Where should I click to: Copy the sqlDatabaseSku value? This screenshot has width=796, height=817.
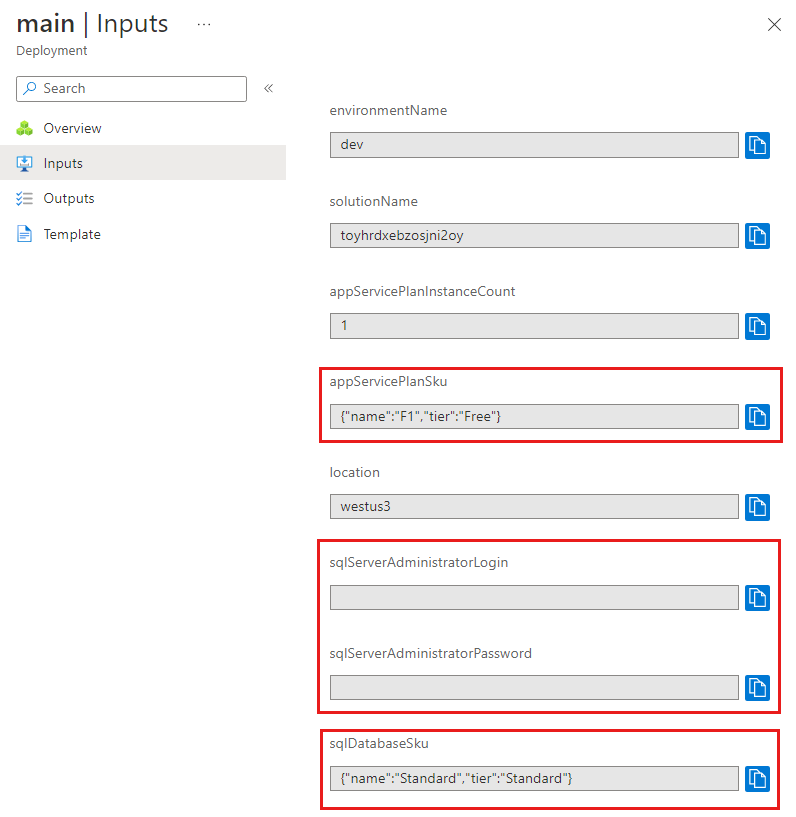[757, 779]
